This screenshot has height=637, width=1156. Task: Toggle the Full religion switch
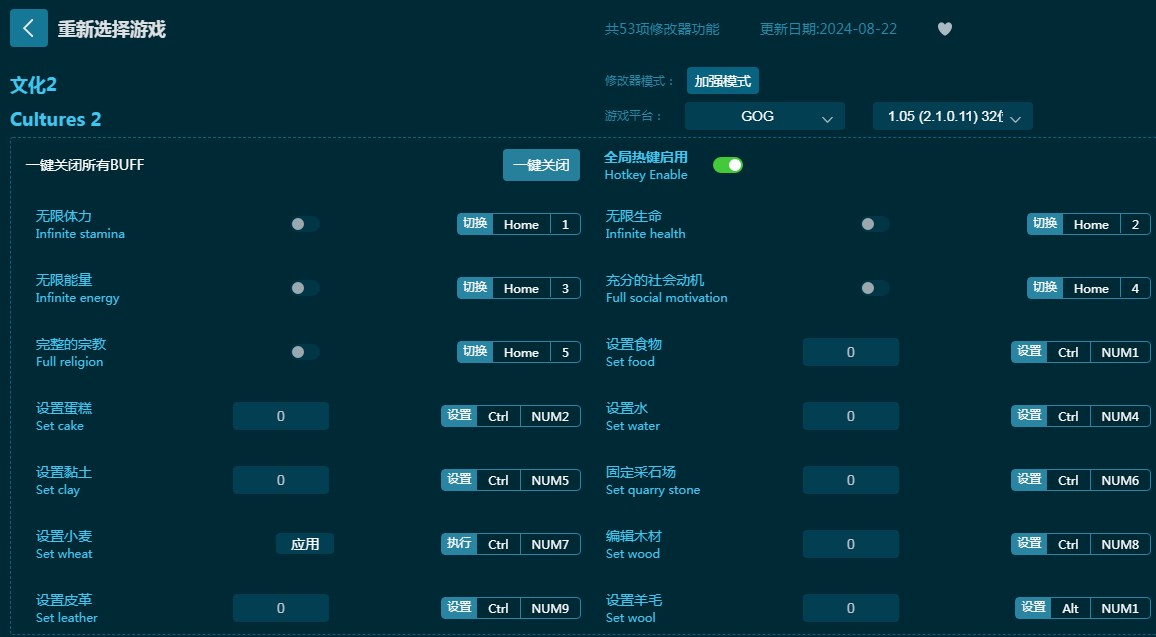click(x=305, y=352)
